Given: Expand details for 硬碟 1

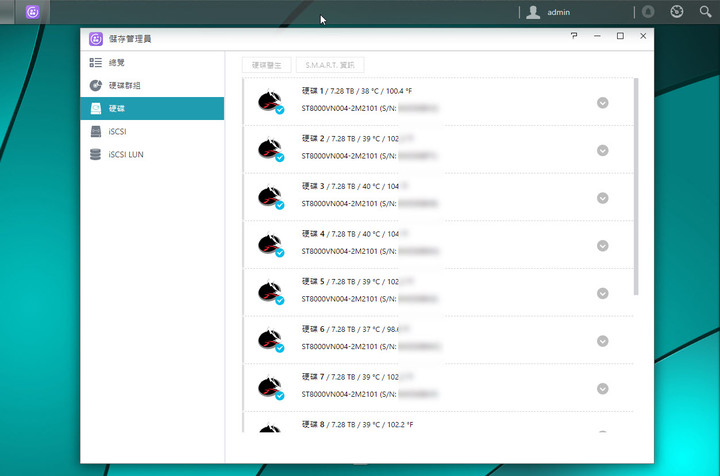Looking at the screenshot, I should [x=602, y=103].
